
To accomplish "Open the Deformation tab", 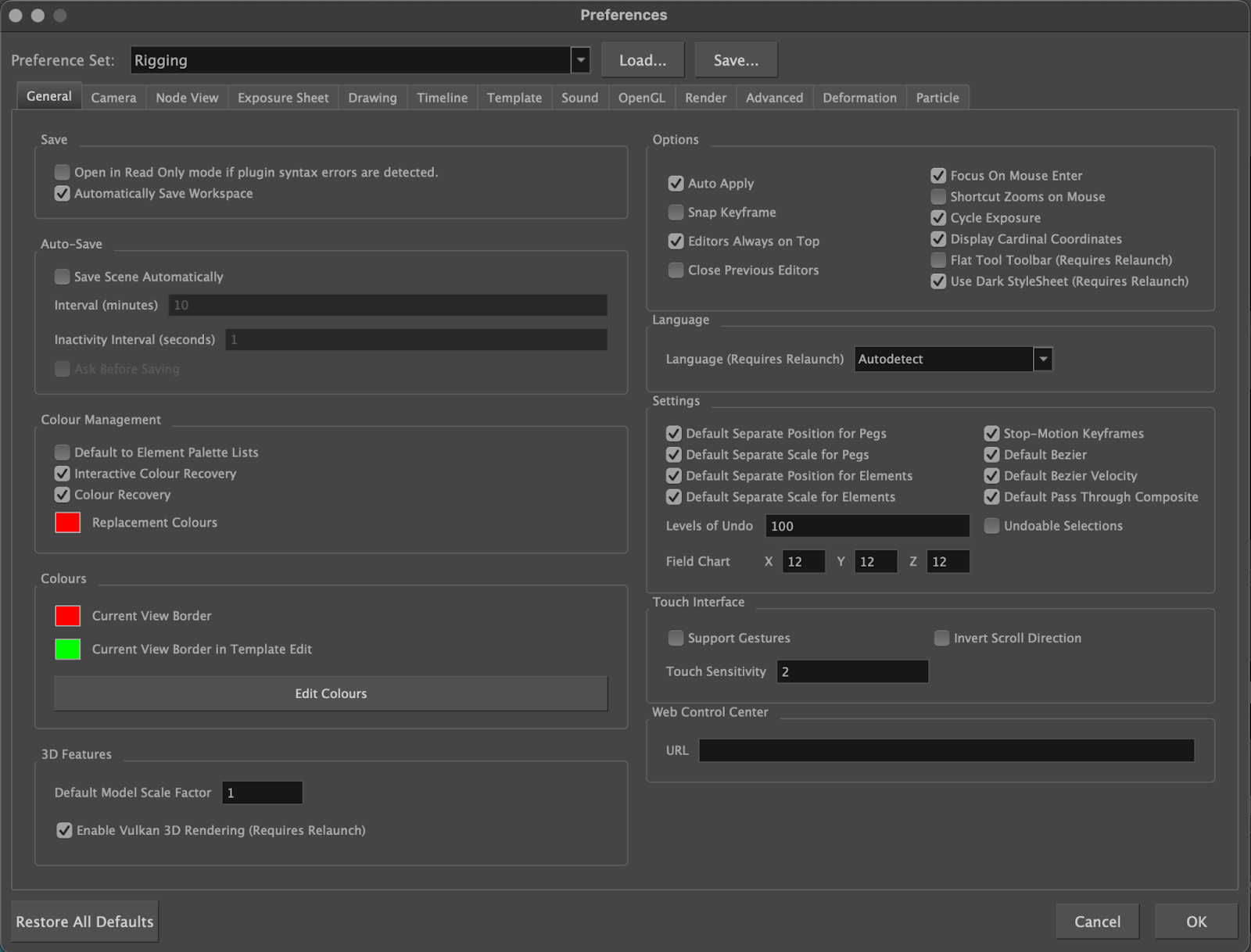I will [x=859, y=98].
